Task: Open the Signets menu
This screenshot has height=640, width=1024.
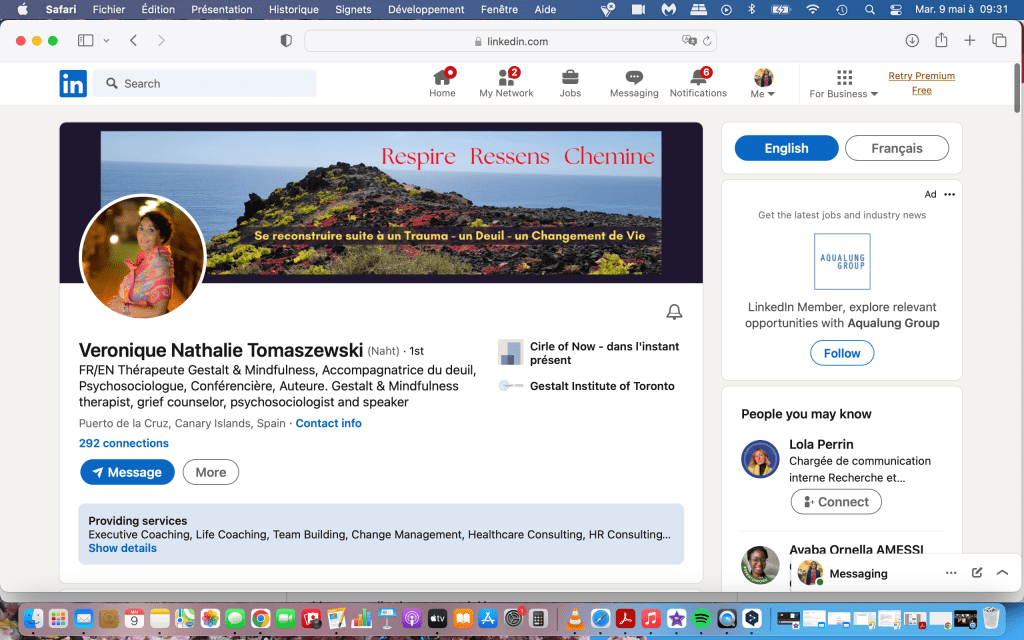Action: (353, 9)
